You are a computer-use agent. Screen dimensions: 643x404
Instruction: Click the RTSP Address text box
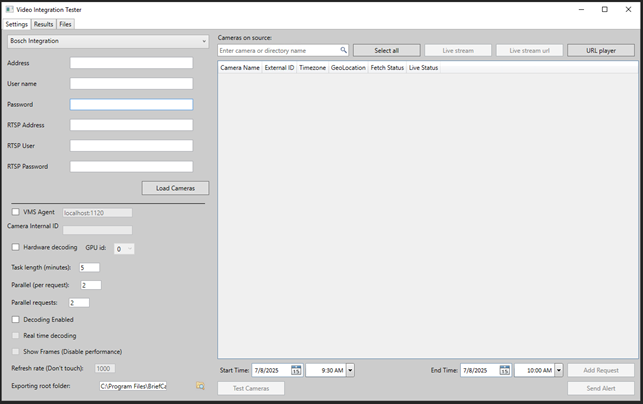(x=131, y=125)
